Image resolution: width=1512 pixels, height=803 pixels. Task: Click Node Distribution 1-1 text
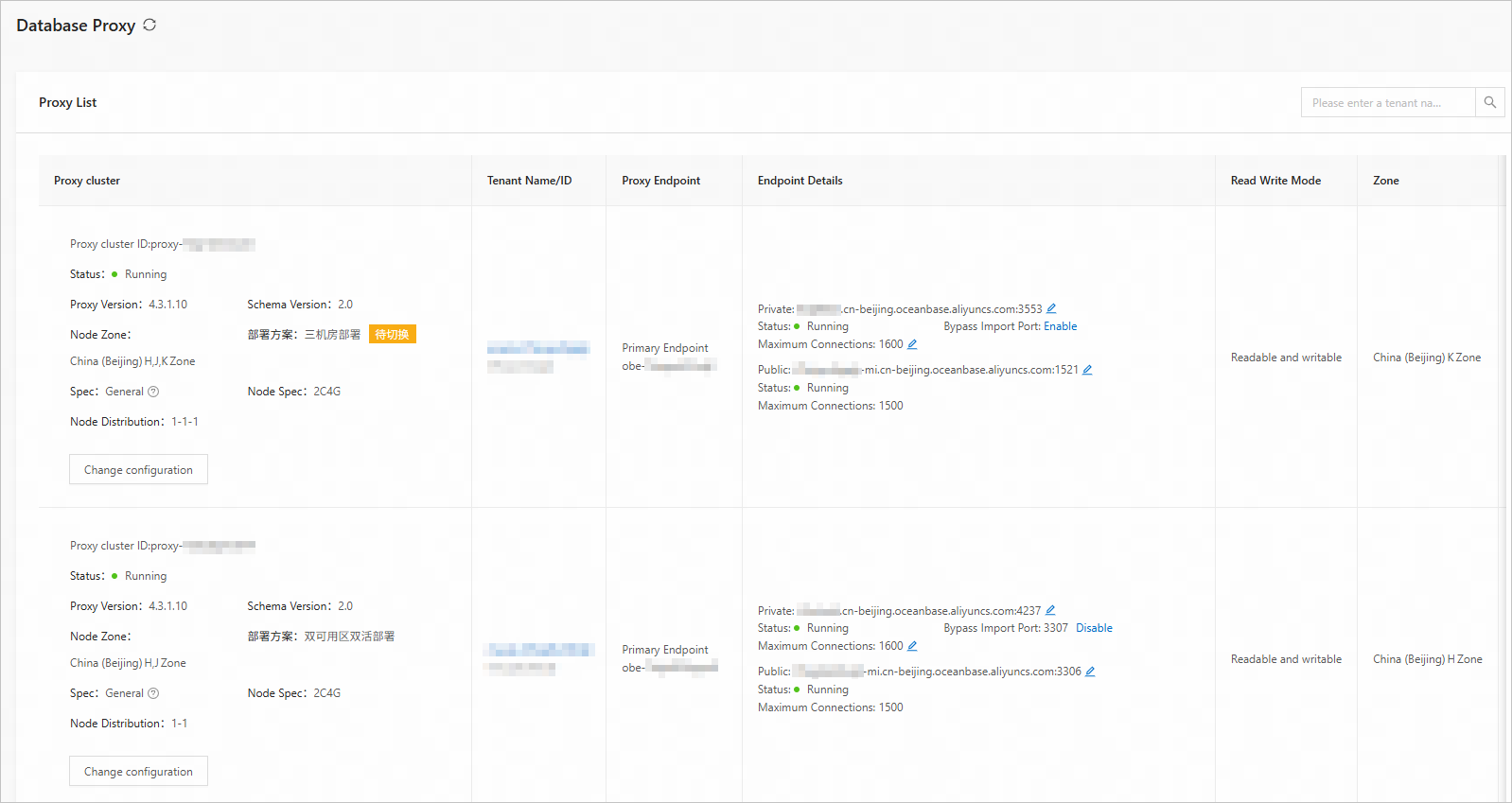click(x=129, y=724)
